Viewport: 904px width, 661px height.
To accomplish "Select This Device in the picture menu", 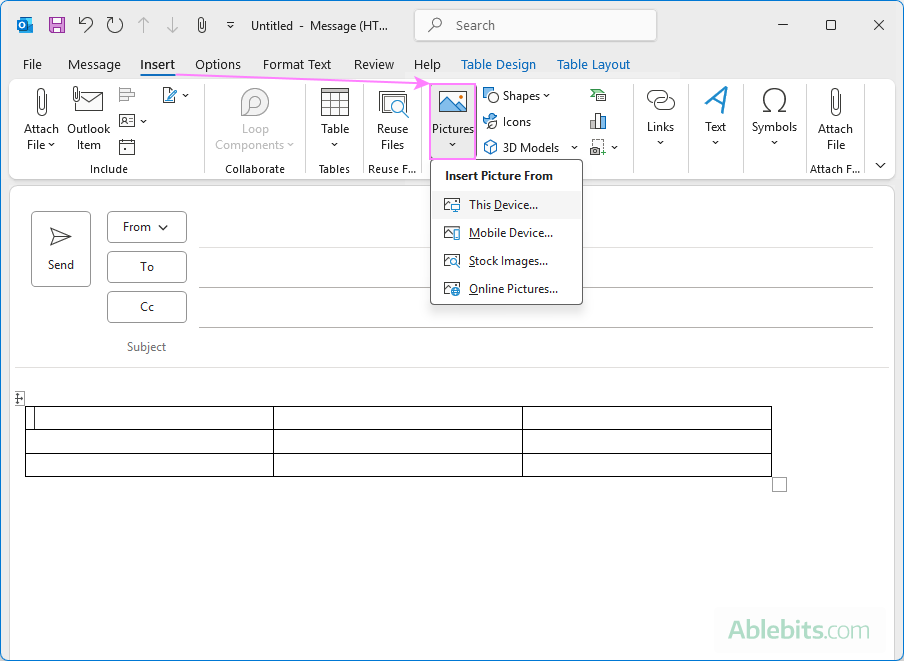I will [x=502, y=204].
